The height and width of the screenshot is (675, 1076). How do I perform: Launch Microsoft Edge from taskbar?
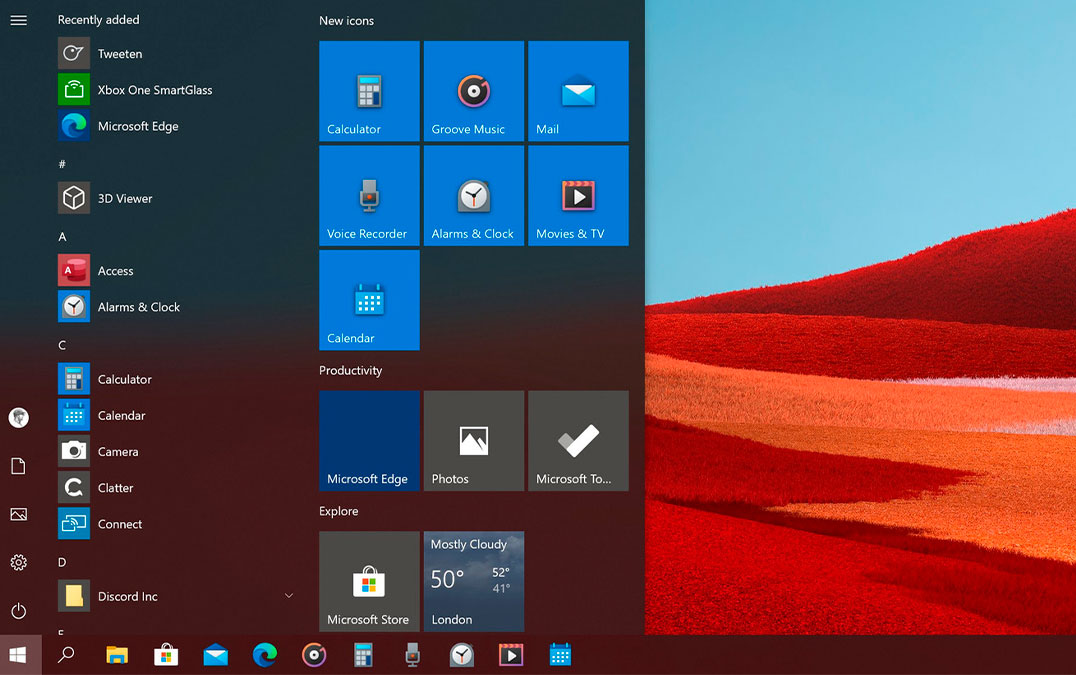pos(265,655)
